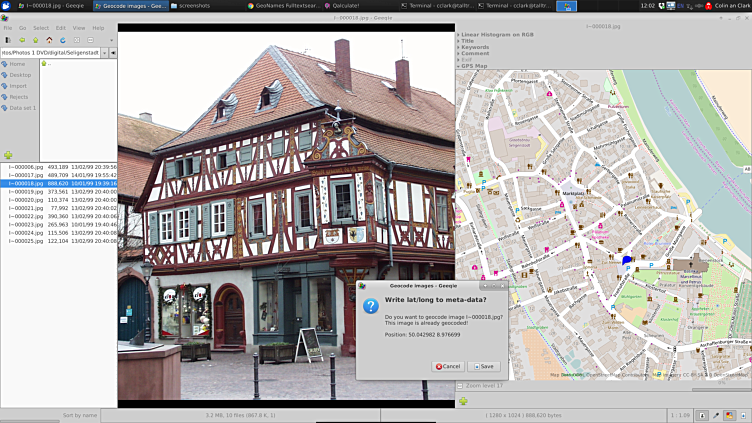Open the Data set 1 collection

pos(22,108)
